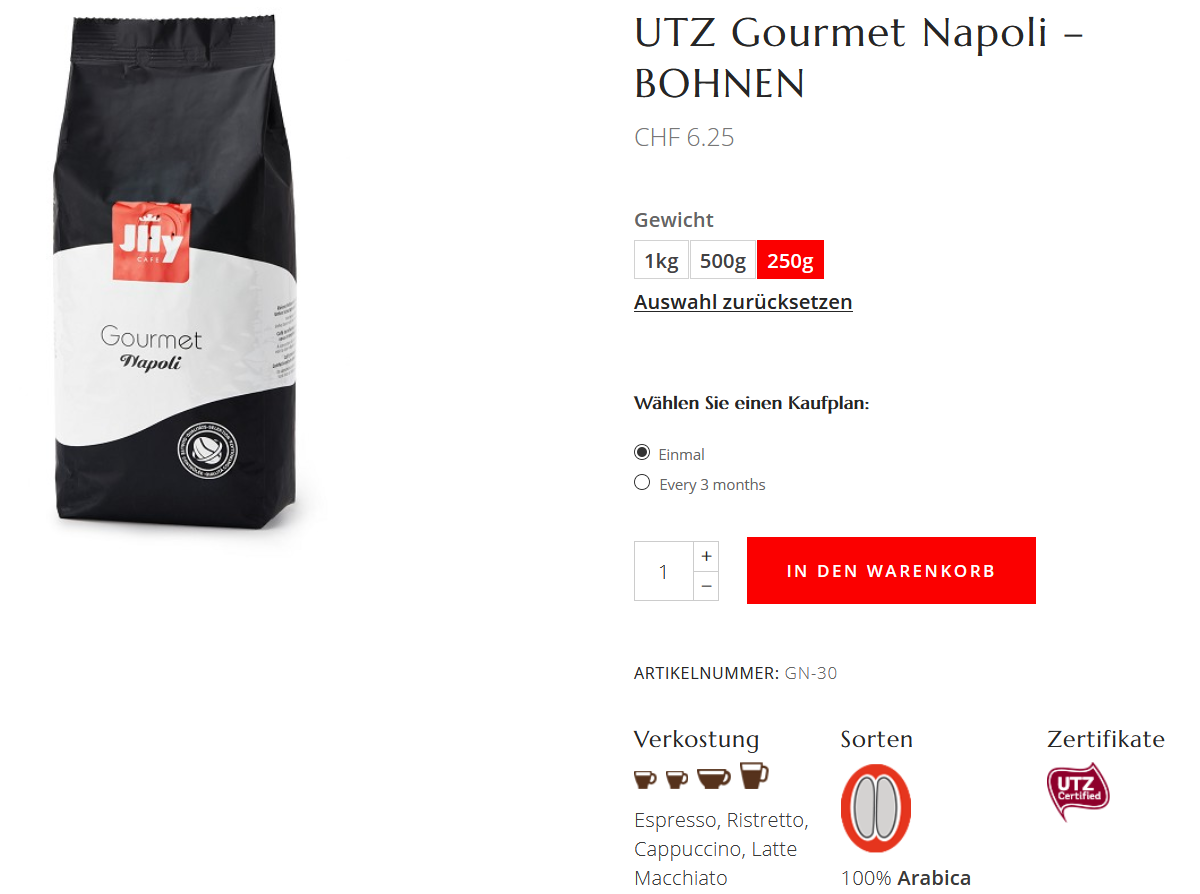
Task: Click the UTZ Gourmet Napoli product title
Action: [859, 58]
